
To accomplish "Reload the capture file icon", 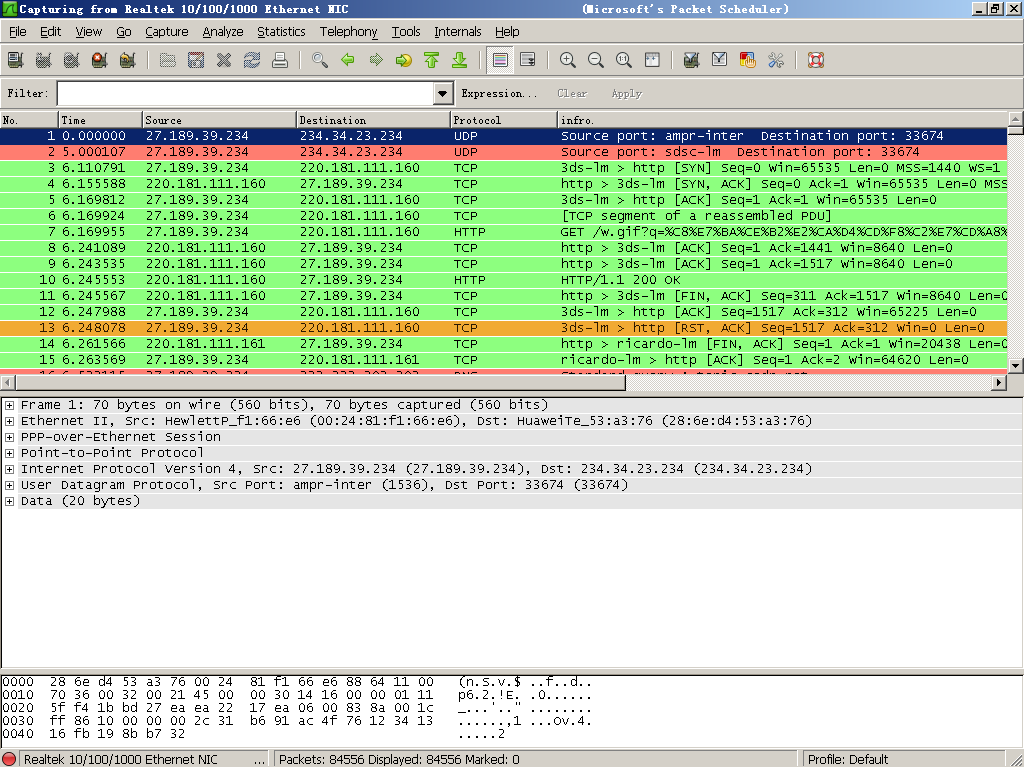I will click(x=252, y=60).
